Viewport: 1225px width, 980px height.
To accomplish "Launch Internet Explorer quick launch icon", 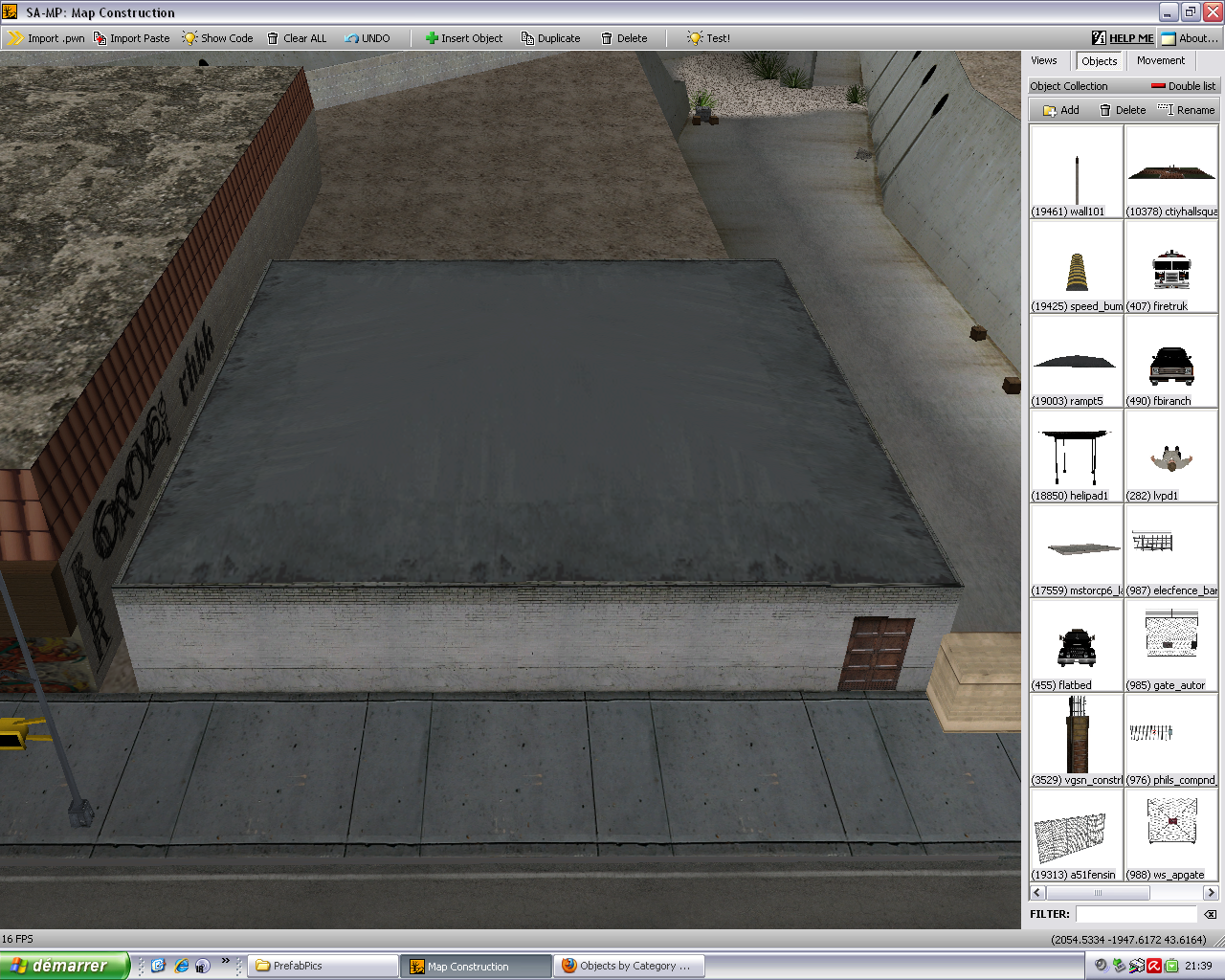I will click(181, 966).
